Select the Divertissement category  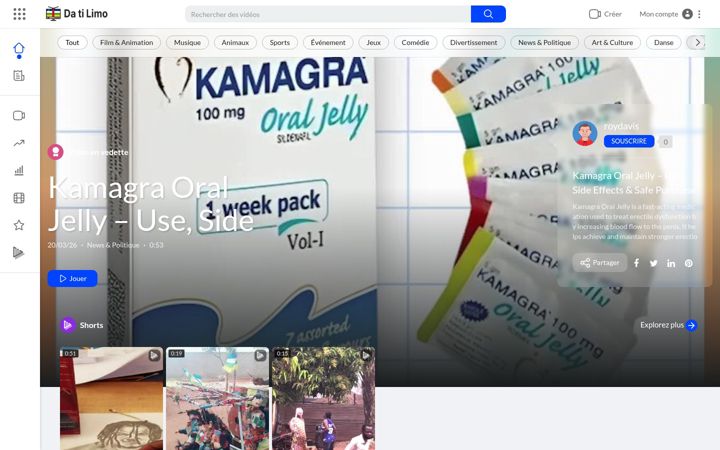[x=473, y=42]
